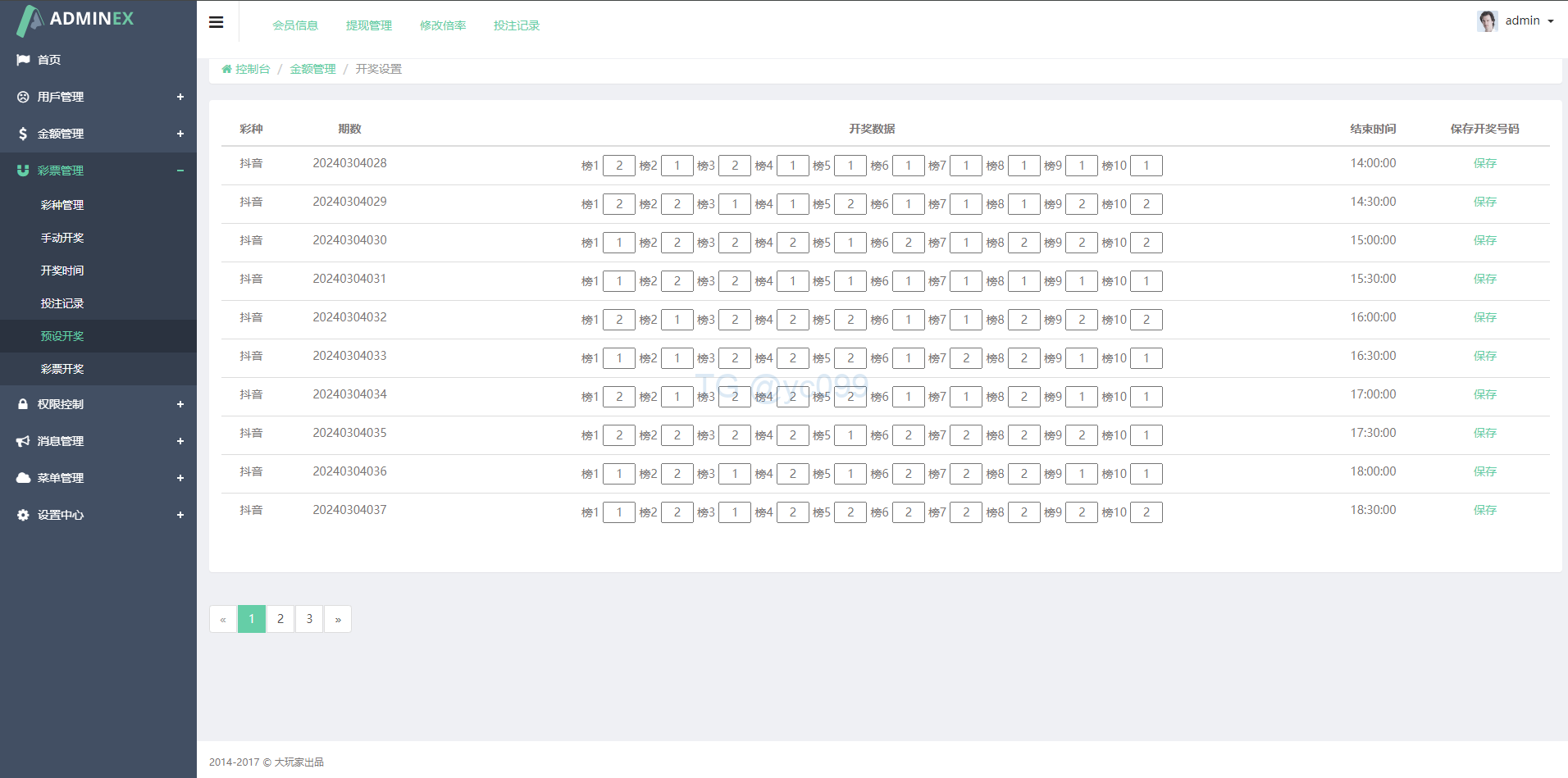Image resolution: width=1568 pixels, height=778 pixels.
Task: Click the lock icon for 权限控制
Action: 23,404
